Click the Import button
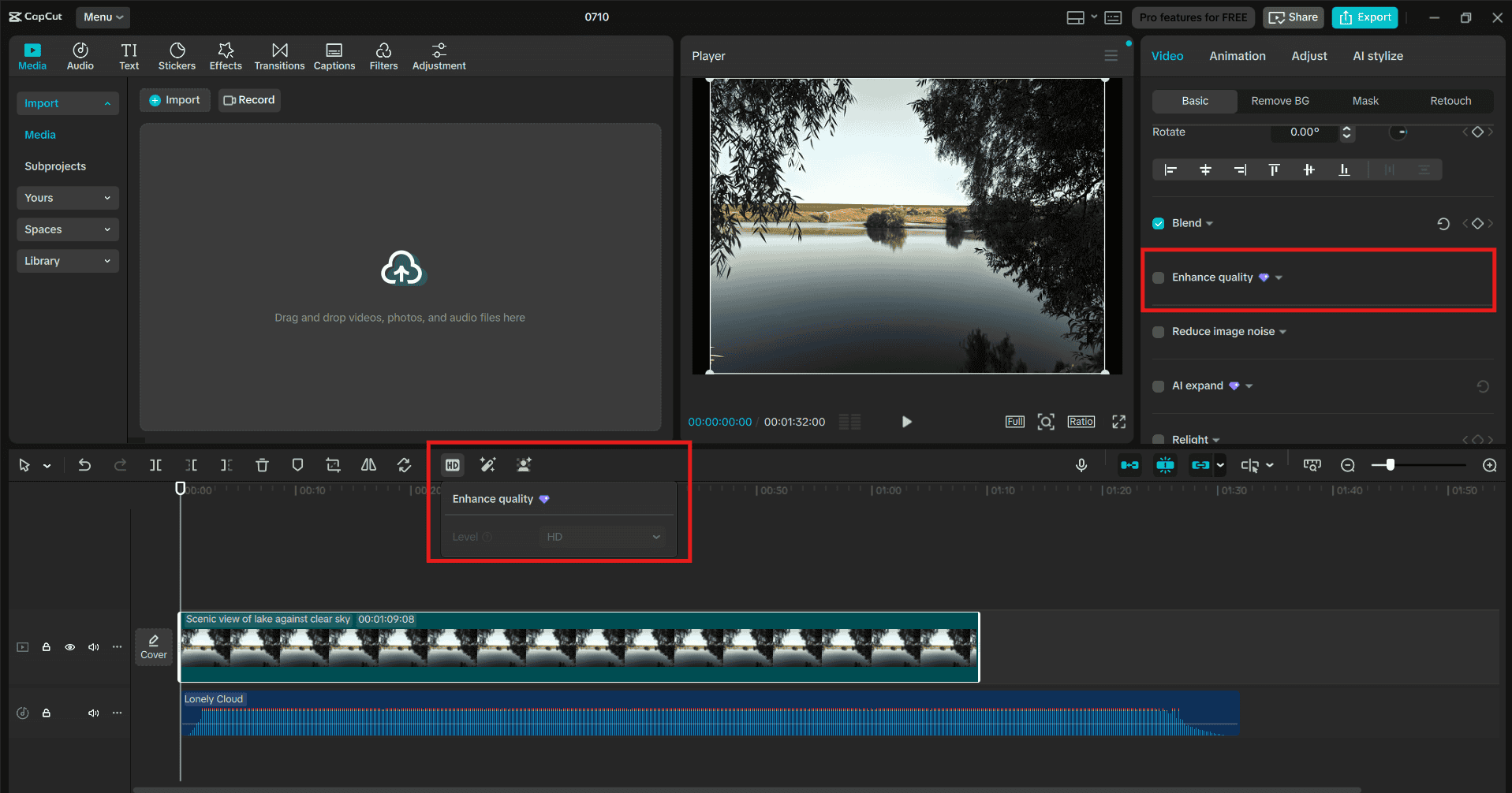The width and height of the screenshot is (1512, 793). (175, 100)
